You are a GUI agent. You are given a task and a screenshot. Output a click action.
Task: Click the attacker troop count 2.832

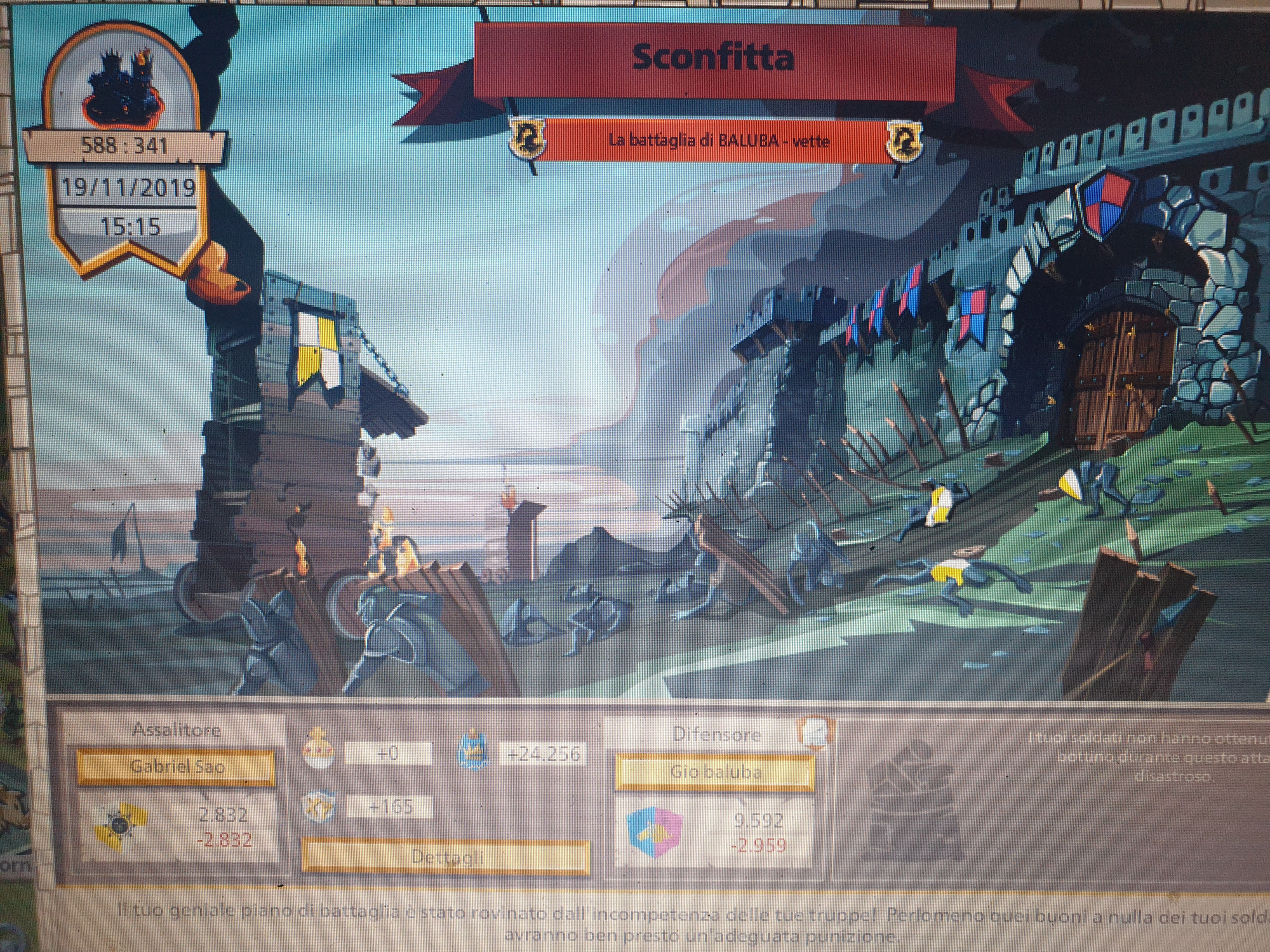click(223, 814)
